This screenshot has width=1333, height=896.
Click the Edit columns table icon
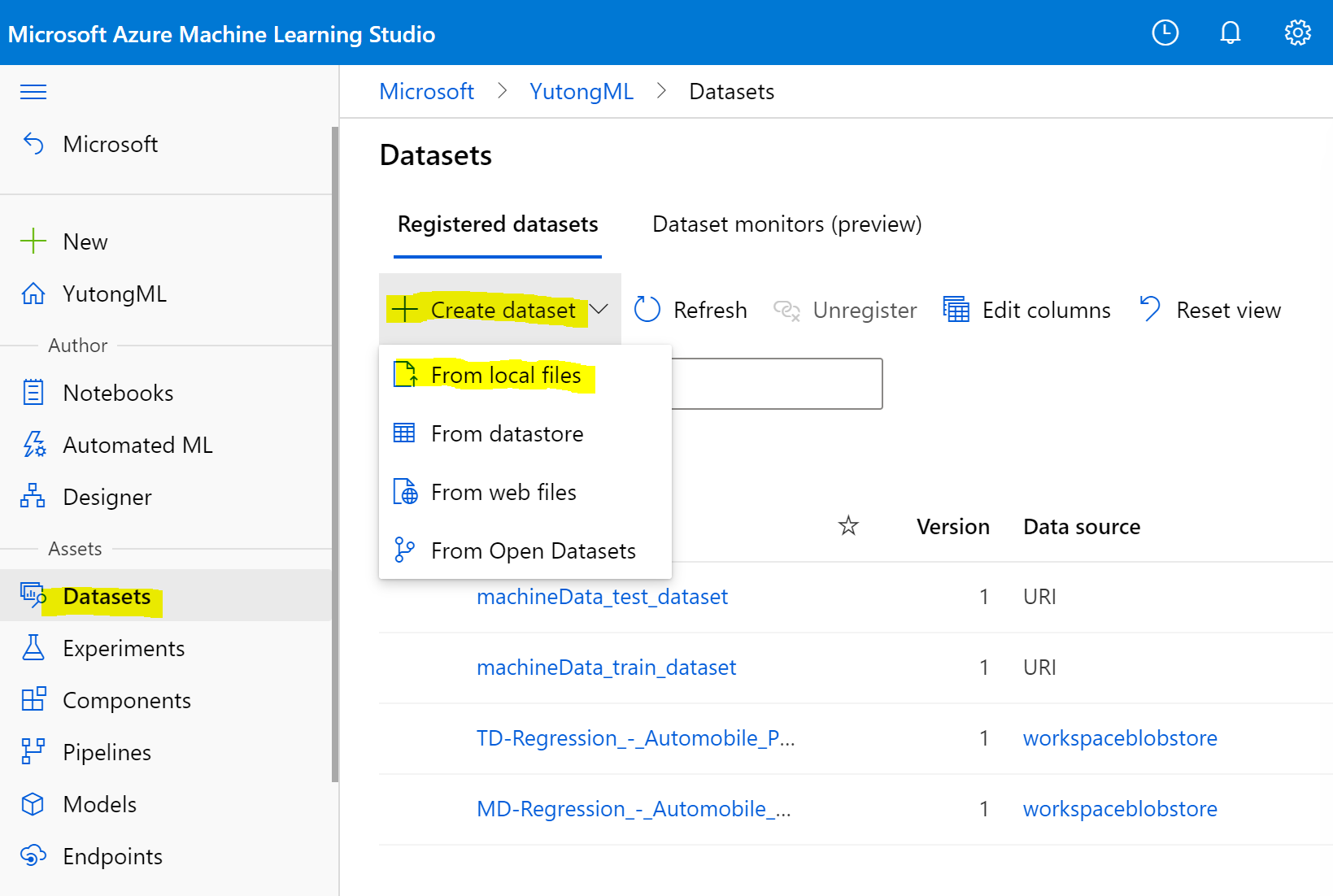[x=956, y=310]
